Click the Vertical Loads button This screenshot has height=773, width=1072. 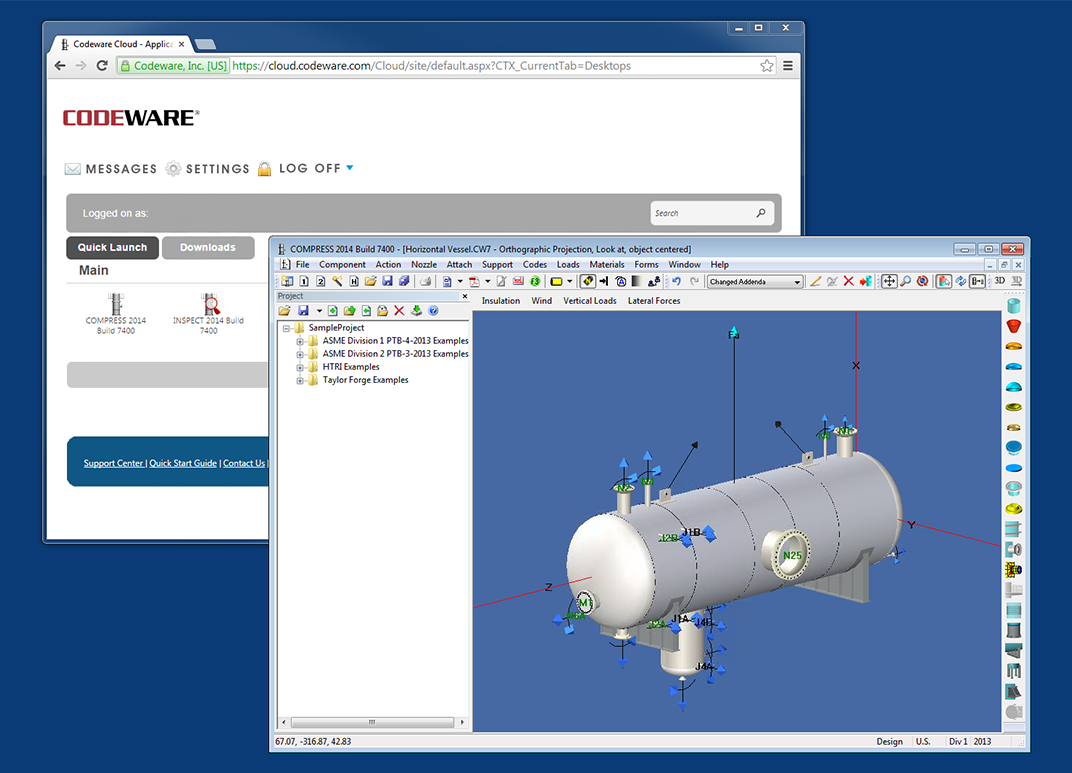(x=589, y=301)
